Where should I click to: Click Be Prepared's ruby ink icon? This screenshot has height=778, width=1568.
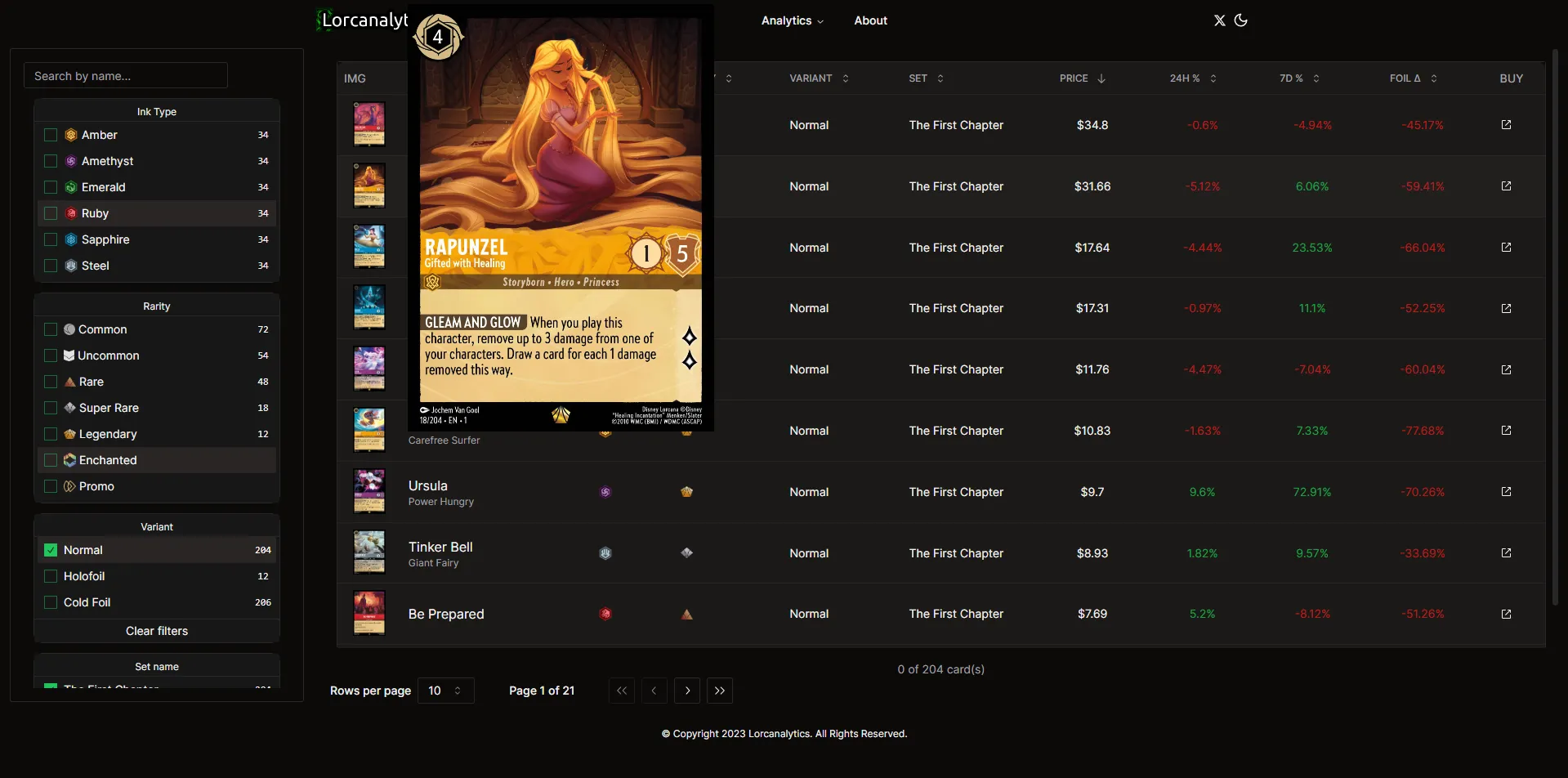tap(605, 615)
